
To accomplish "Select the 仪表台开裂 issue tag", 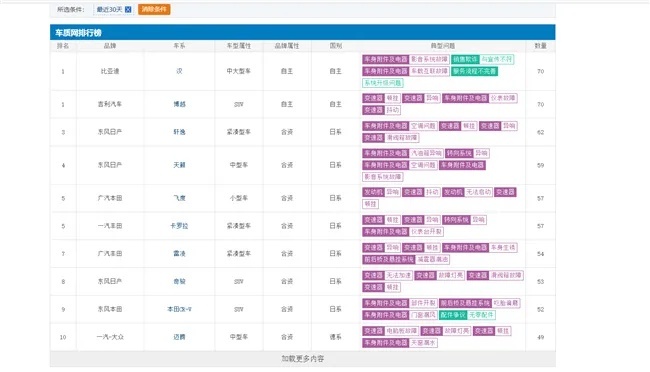I will click(427, 232).
